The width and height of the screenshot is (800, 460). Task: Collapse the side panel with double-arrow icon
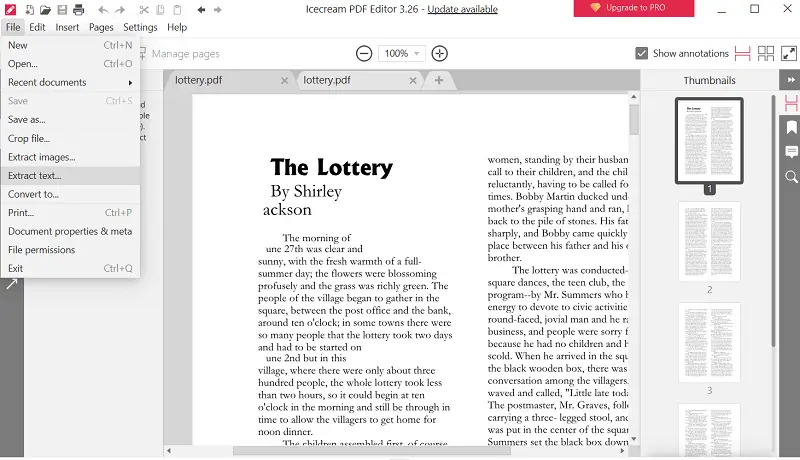click(791, 80)
